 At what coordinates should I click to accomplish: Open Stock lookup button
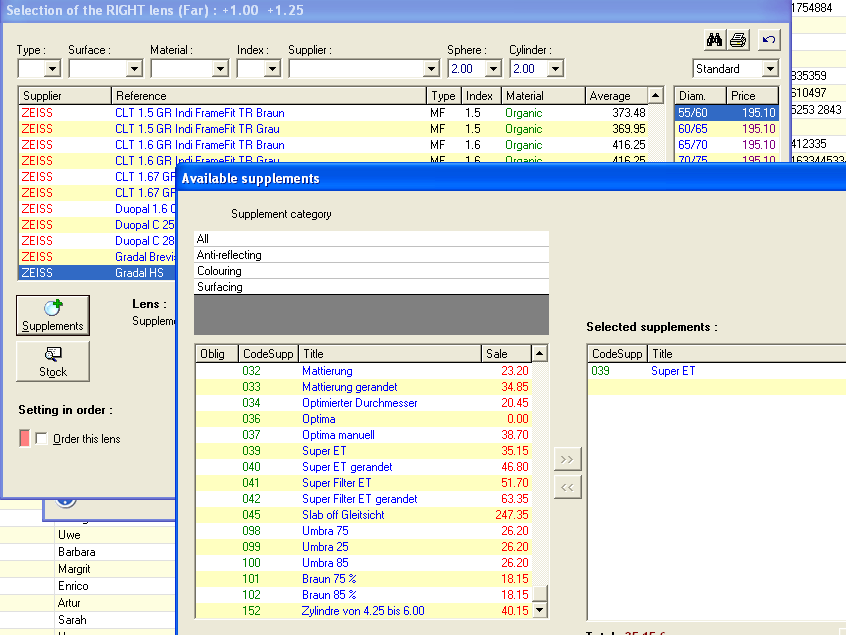coord(53,361)
